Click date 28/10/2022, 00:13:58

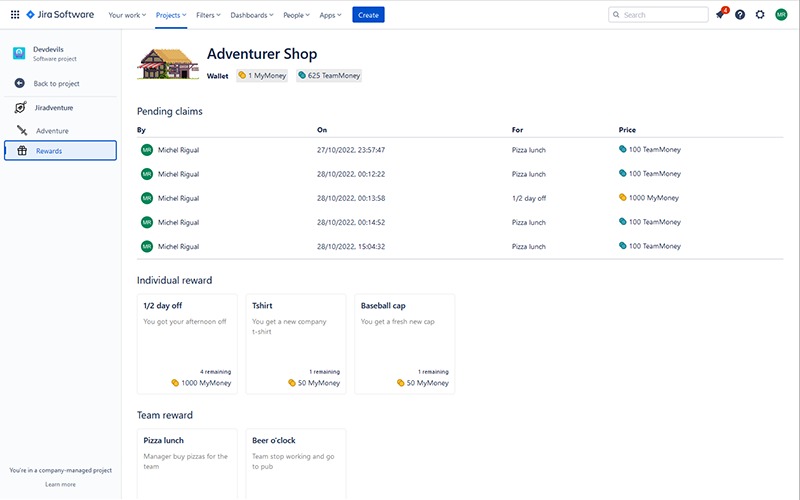pos(351,198)
